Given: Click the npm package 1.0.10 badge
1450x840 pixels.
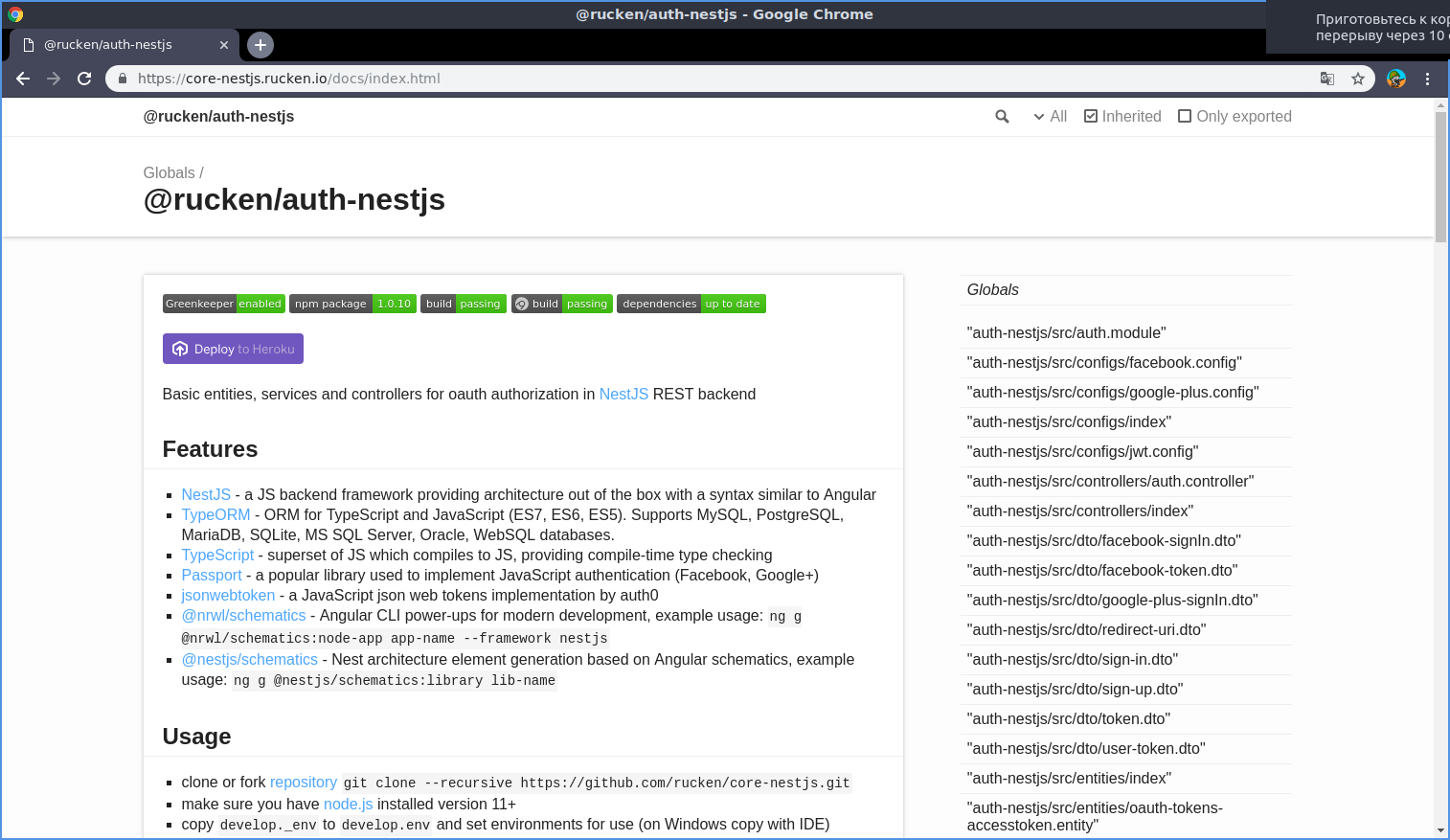Looking at the screenshot, I should [x=352, y=304].
